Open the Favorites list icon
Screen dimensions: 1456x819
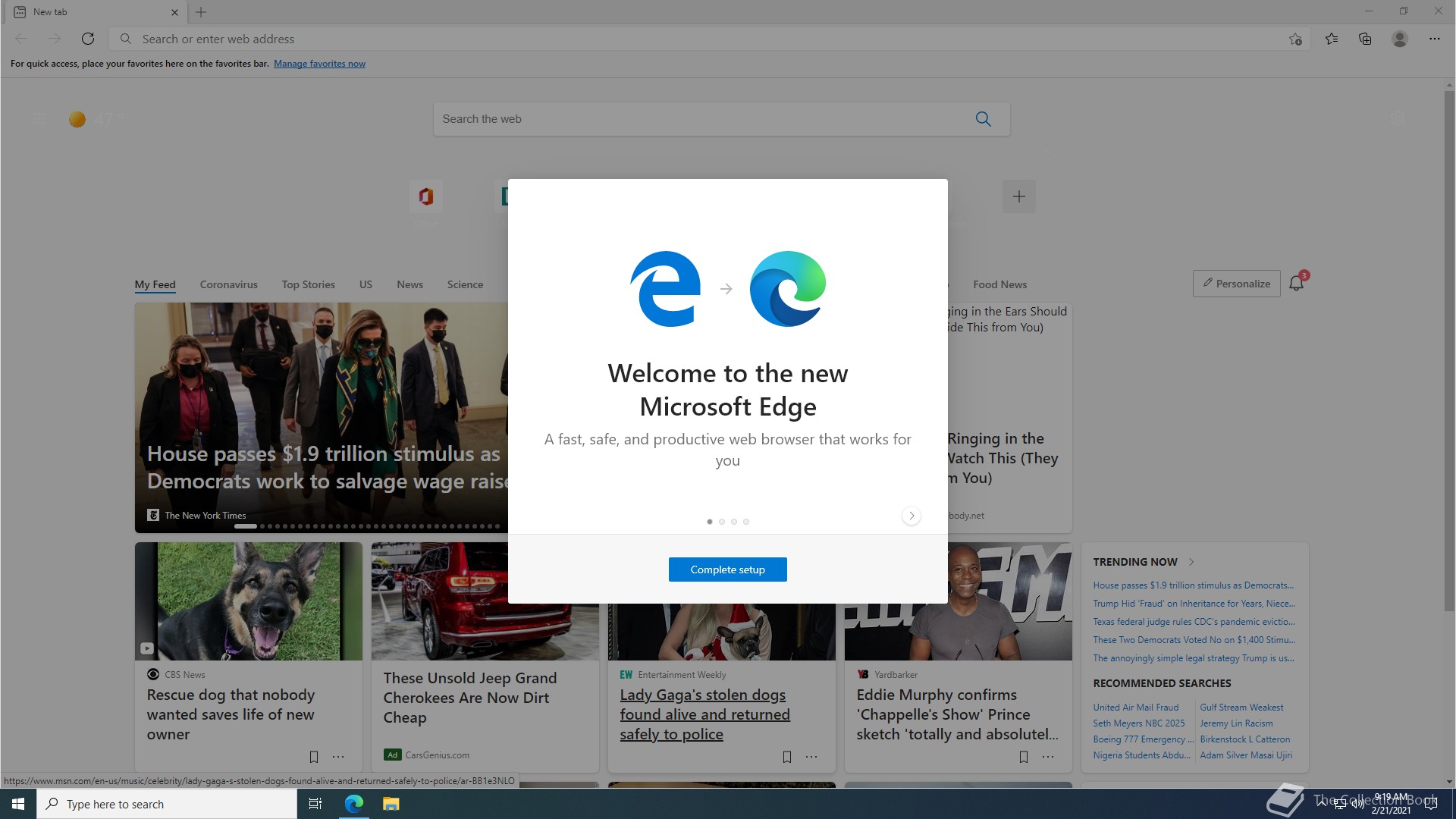pos(1332,39)
